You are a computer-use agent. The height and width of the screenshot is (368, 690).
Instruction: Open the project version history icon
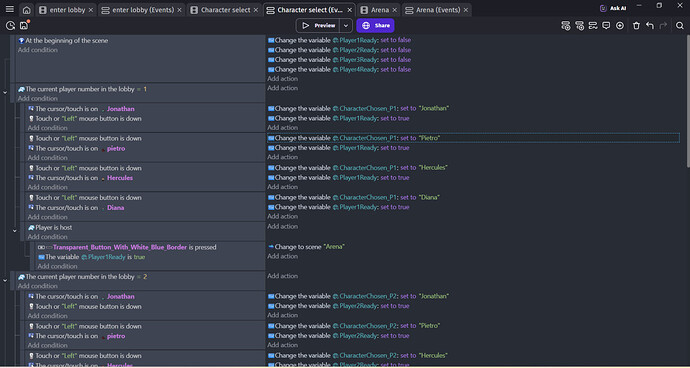(x=11, y=26)
